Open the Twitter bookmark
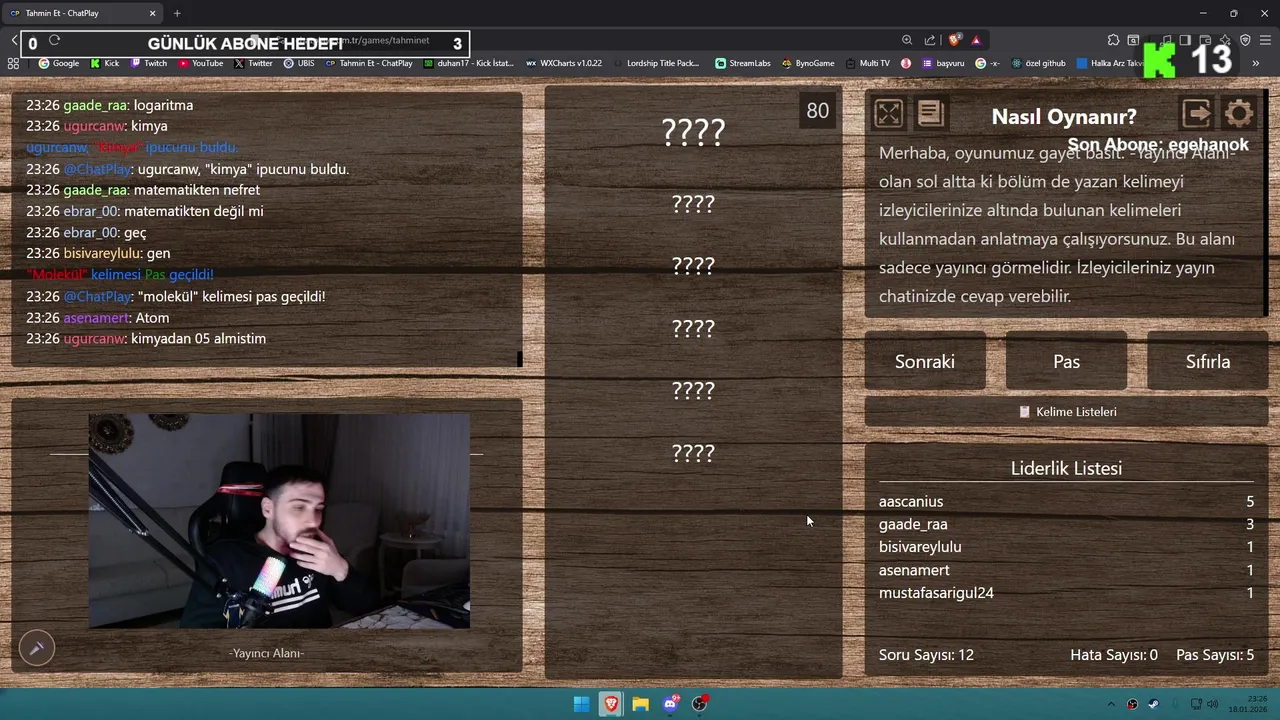 point(254,63)
